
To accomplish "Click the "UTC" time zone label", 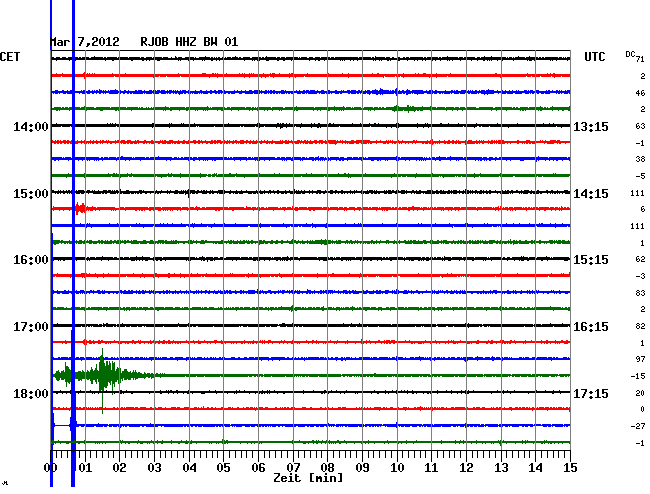I will (594, 57).
